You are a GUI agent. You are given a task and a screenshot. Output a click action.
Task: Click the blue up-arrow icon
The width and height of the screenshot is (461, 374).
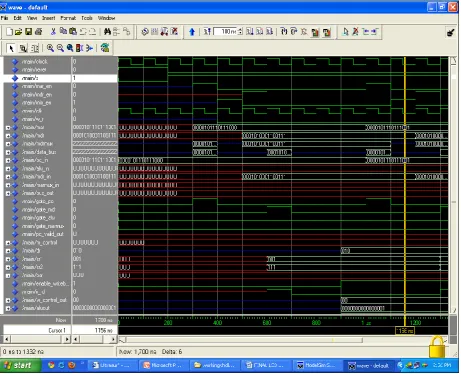click(192, 32)
